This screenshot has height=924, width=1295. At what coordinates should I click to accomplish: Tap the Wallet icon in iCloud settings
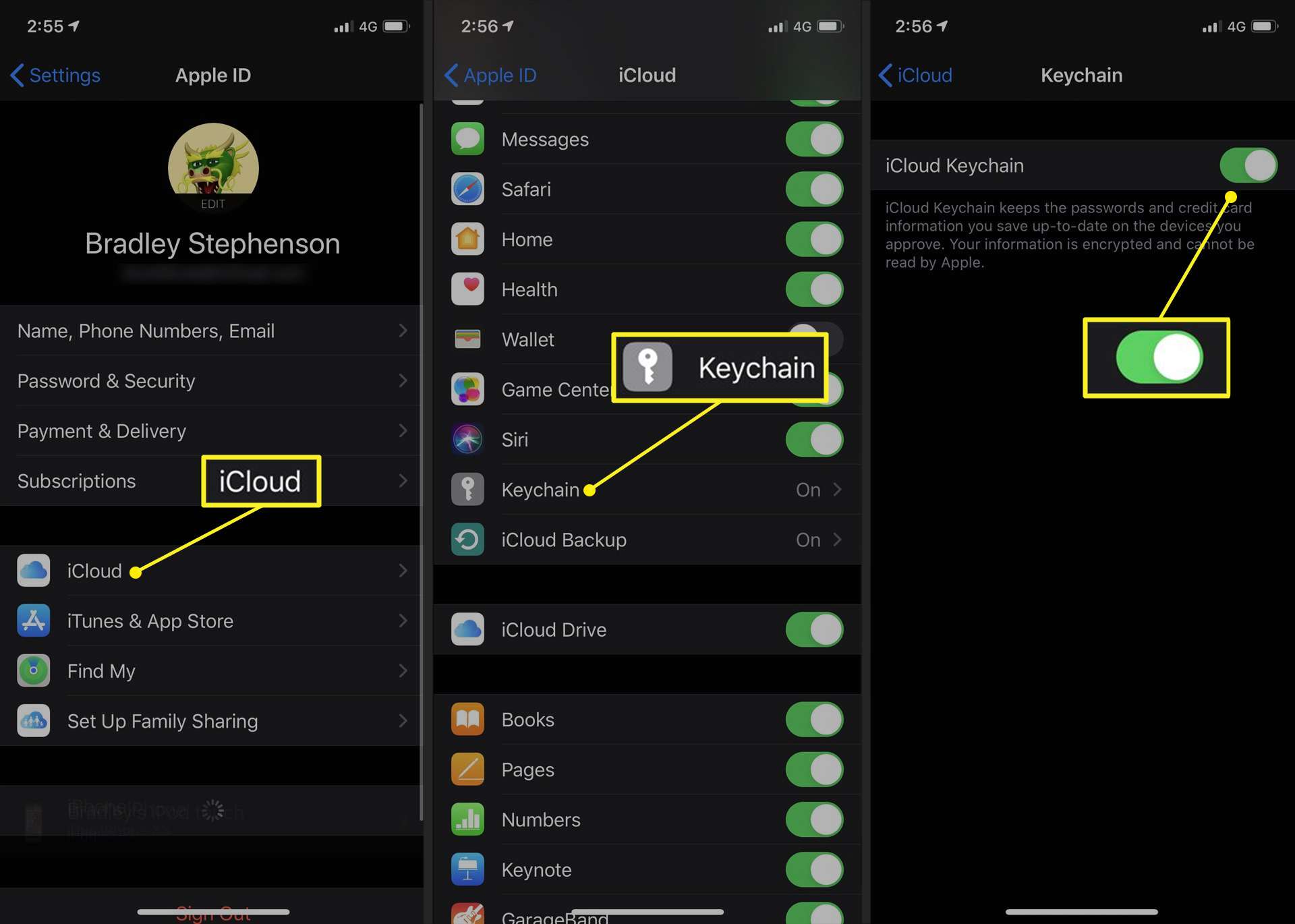tap(467, 338)
